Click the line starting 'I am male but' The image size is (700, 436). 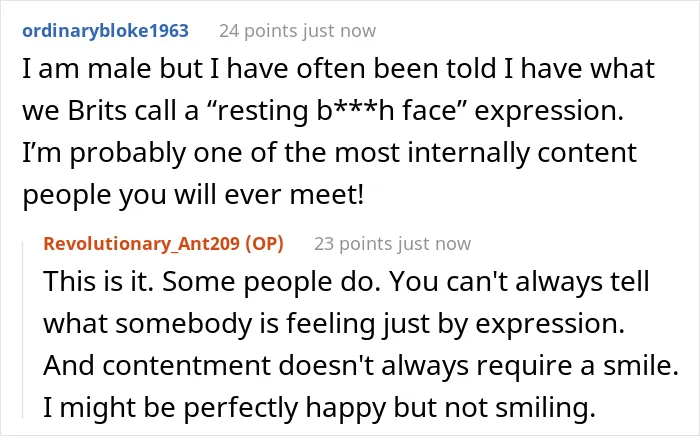338,69
